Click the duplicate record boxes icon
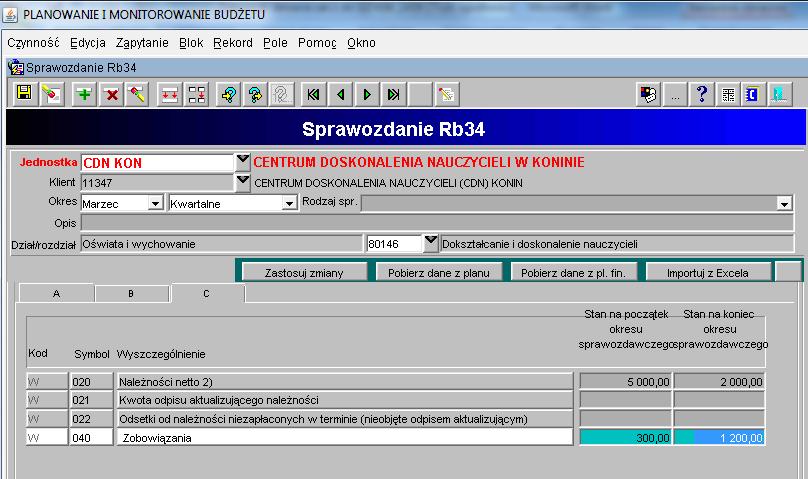The height and width of the screenshot is (479, 808). pos(196,94)
